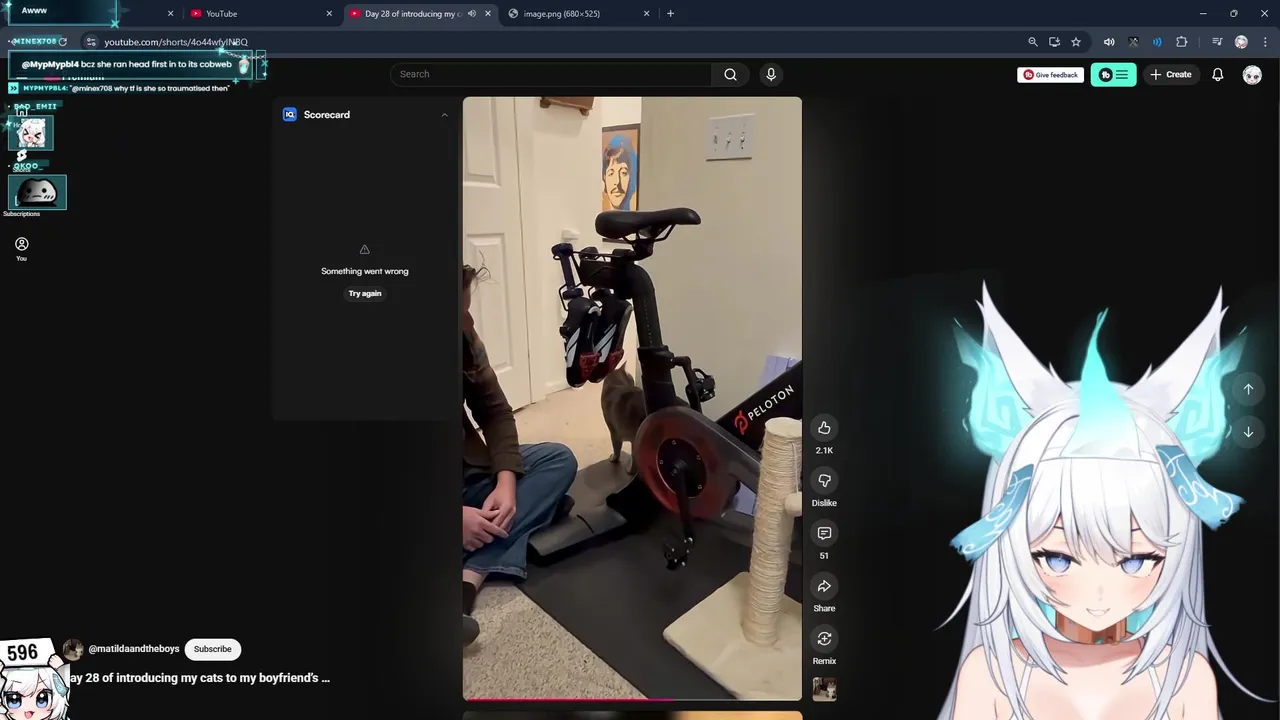The image size is (1280, 720).
Task: Open the site information icon beside the URL
Action: point(90,42)
